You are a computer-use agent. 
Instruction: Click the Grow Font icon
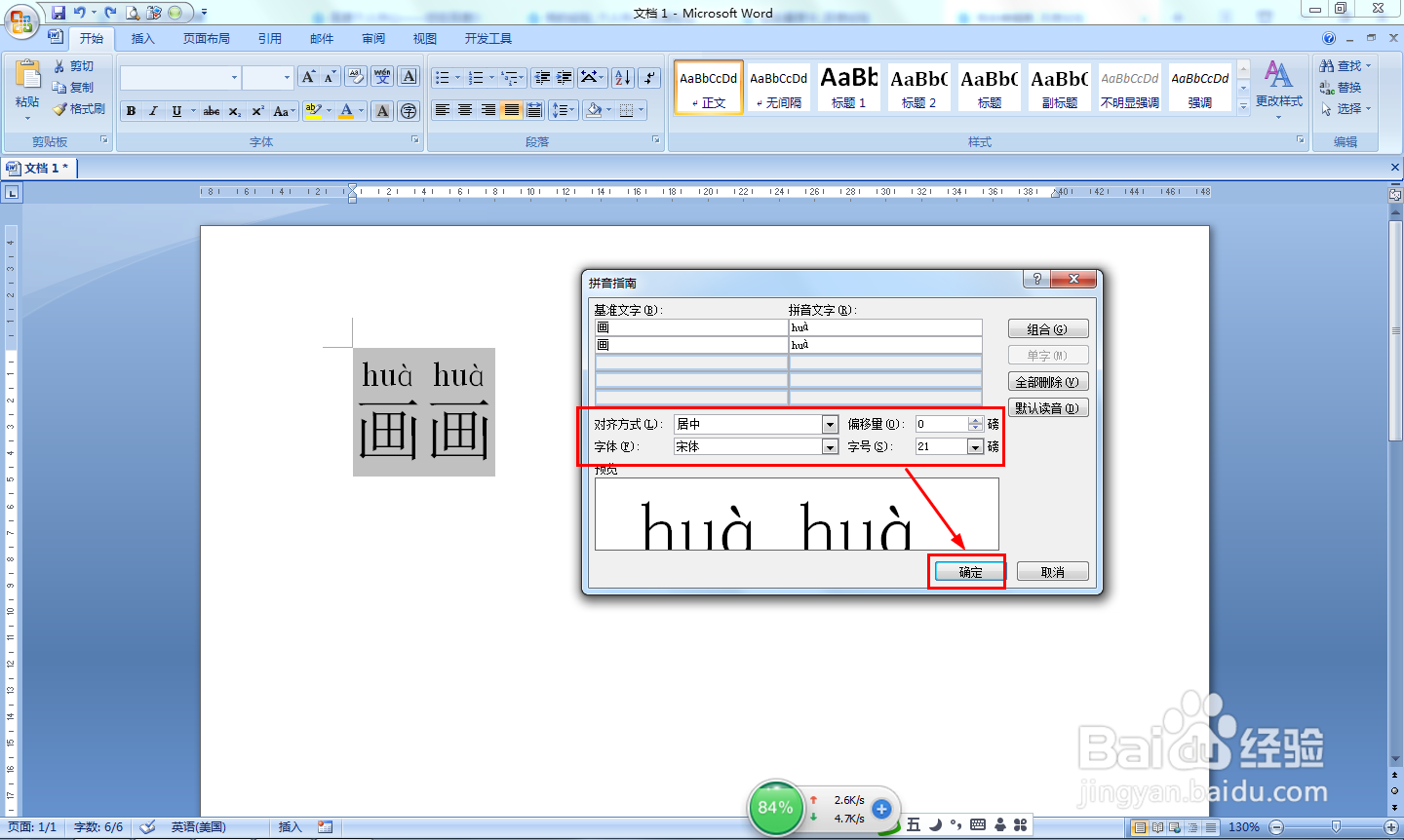click(x=307, y=76)
